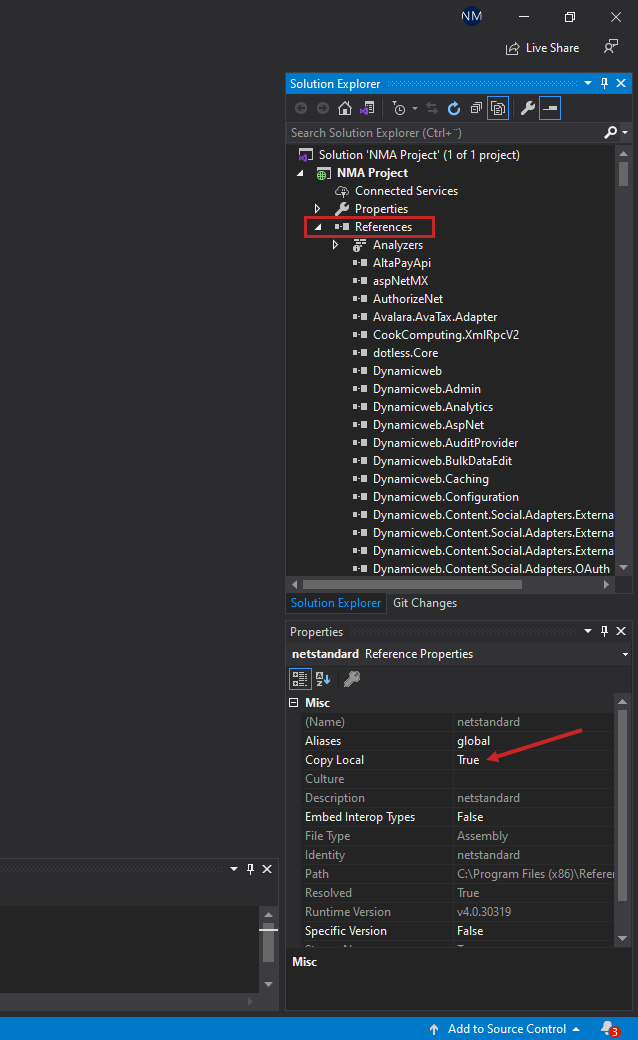Image resolution: width=638 pixels, height=1040 pixels.
Task: Toggle Show All Files in Solution Explorer
Action: 498,108
